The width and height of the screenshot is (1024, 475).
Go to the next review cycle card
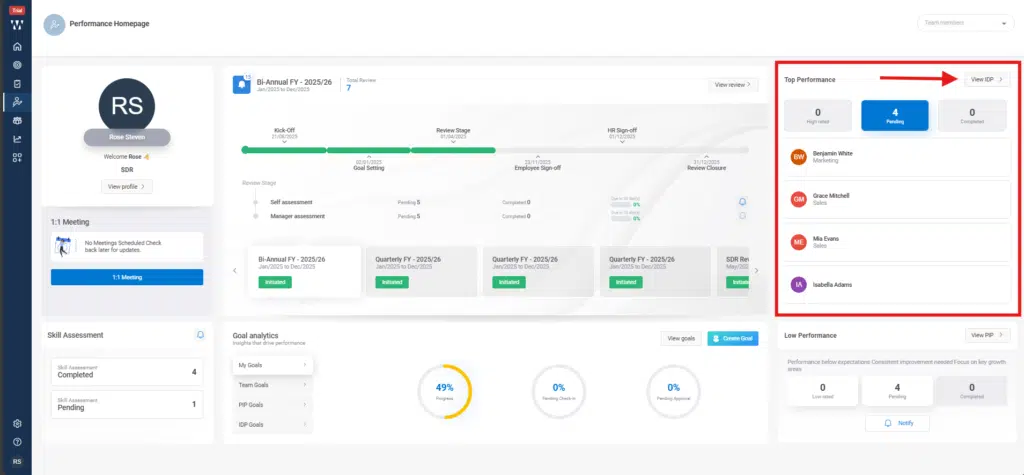pos(756,270)
